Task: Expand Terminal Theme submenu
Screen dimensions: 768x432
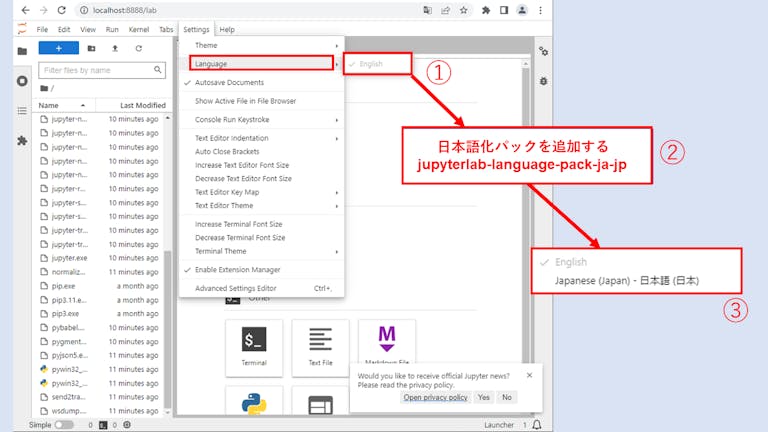Action: (262, 251)
